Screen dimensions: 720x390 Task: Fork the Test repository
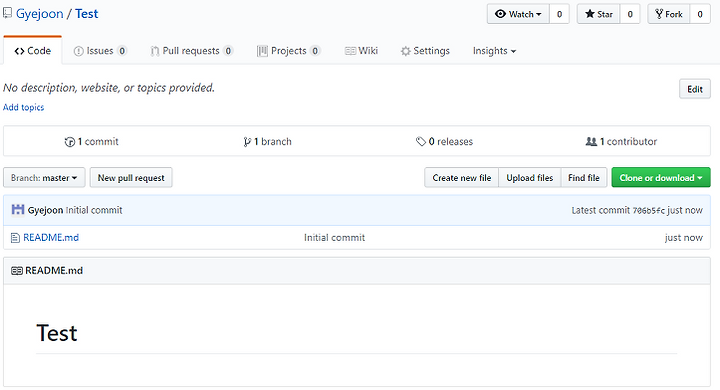[x=669, y=14]
